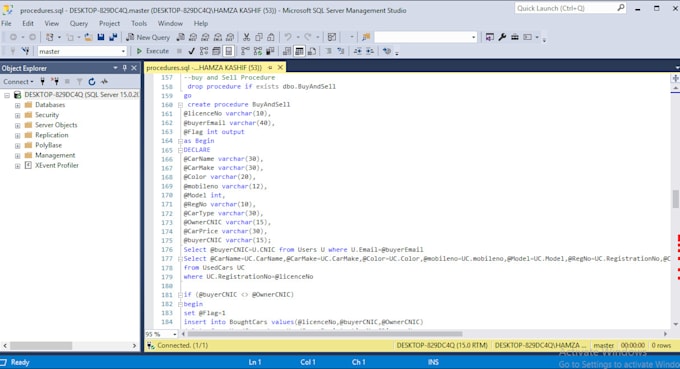
Task: Open the Tools menu
Action: [139, 23]
